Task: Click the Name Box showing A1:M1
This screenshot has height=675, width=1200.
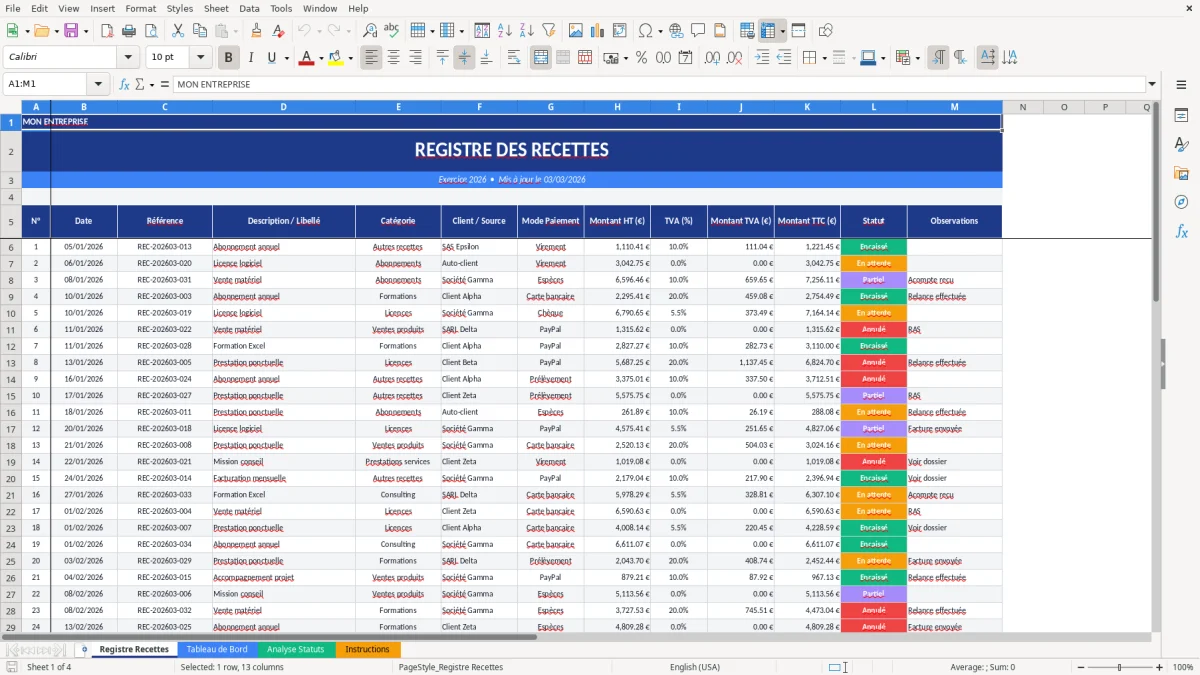Action: click(x=45, y=84)
